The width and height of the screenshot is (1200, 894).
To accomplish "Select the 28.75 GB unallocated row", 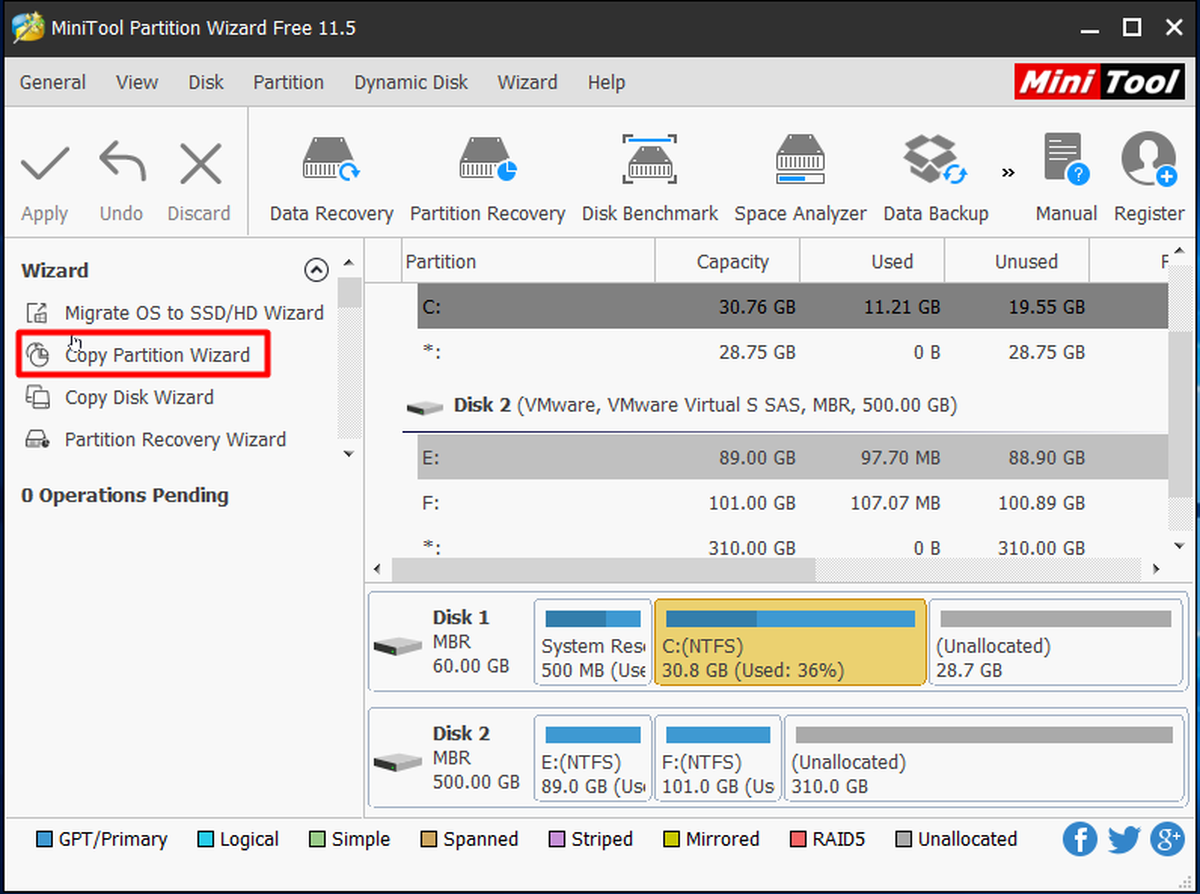I will (x=792, y=352).
